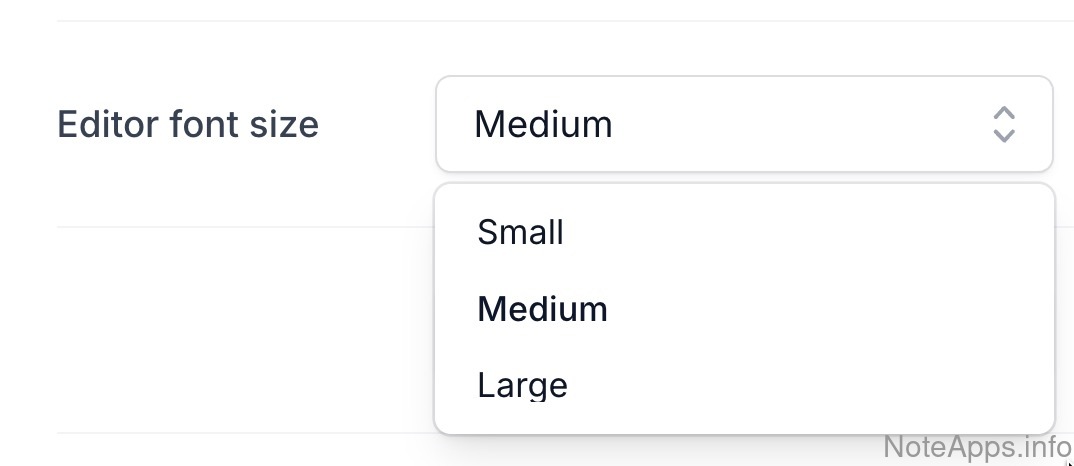Switch the editor text to Small size
Image resolution: width=1074 pixels, height=466 pixels.
click(x=521, y=232)
